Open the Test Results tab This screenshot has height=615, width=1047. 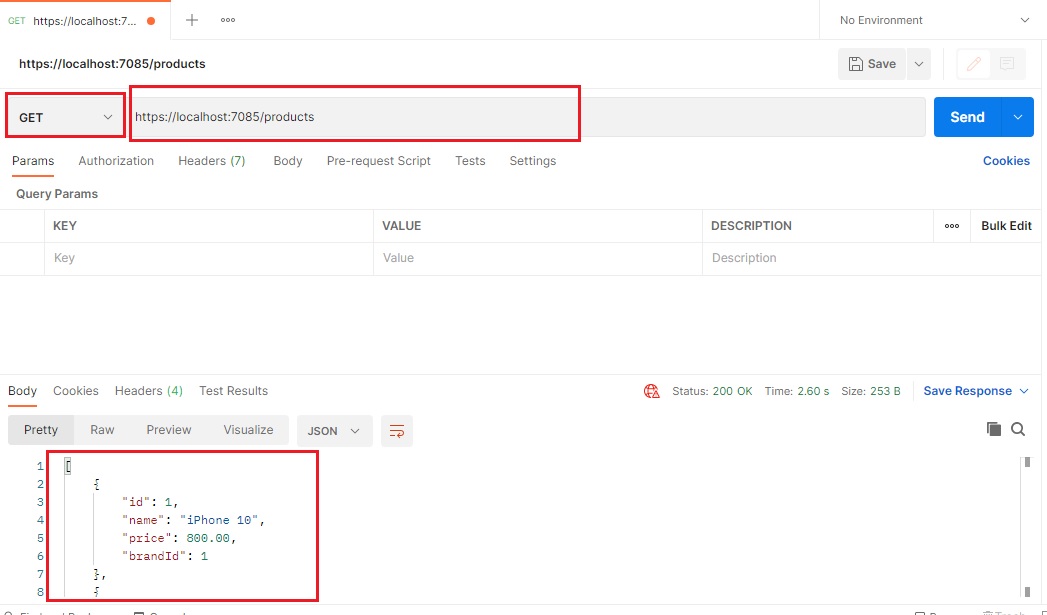[234, 391]
